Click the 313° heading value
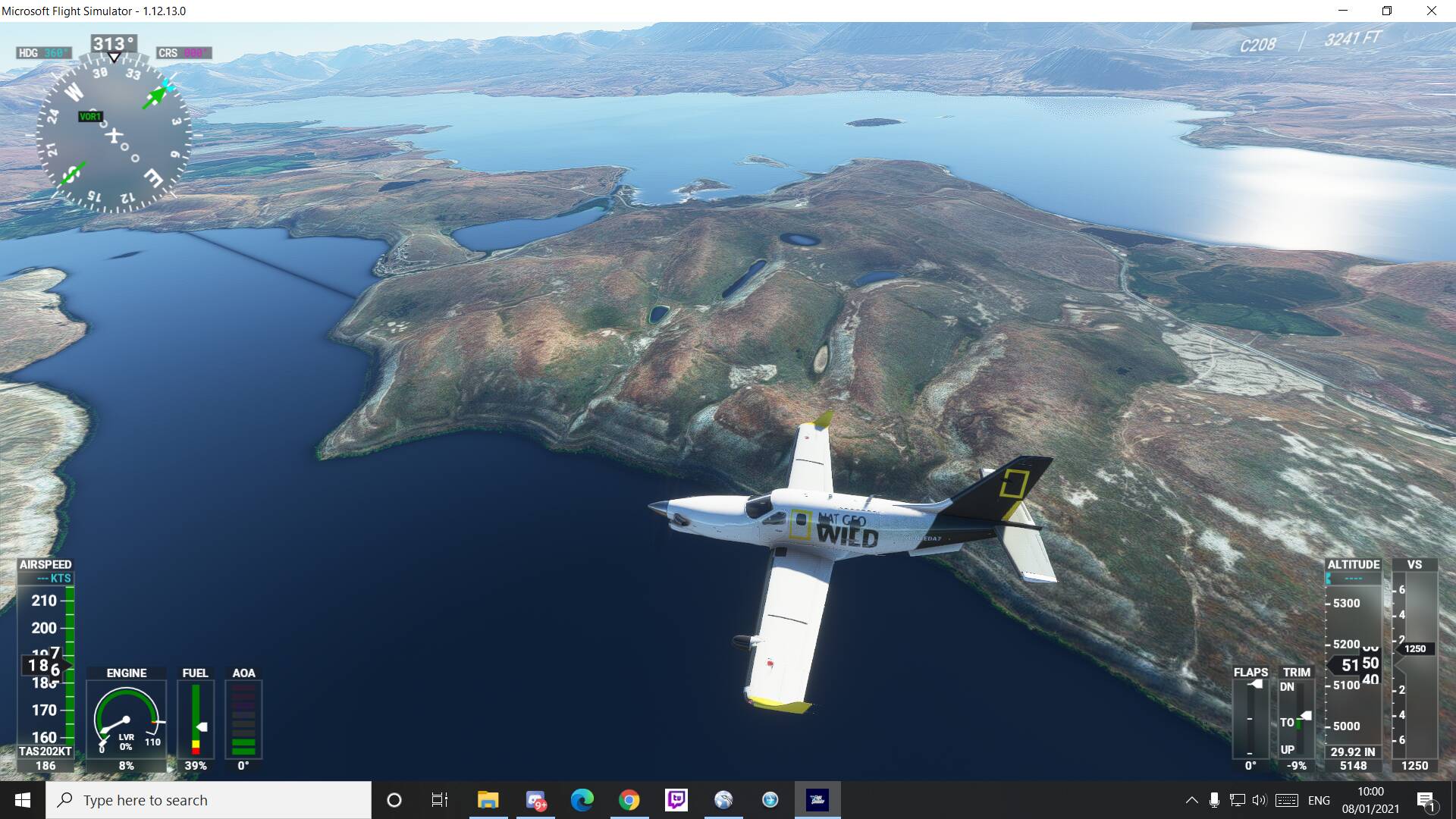1456x819 pixels. pos(114,44)
